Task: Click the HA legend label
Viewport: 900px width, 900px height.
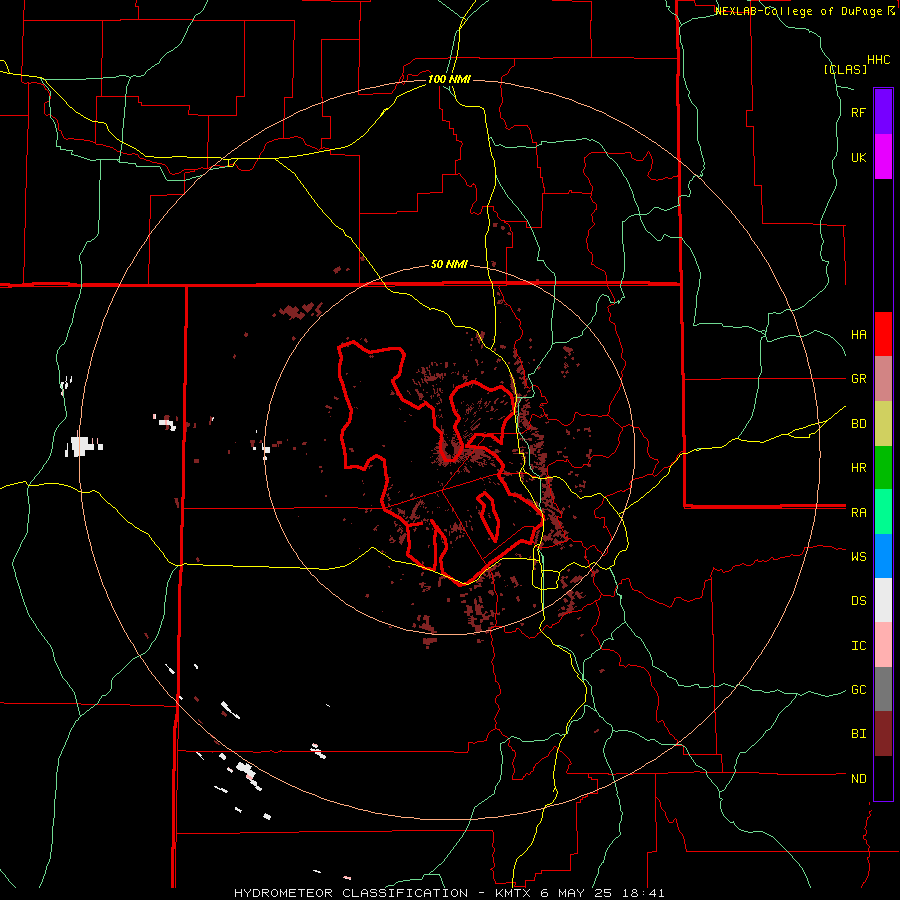Action: (858, 334)
